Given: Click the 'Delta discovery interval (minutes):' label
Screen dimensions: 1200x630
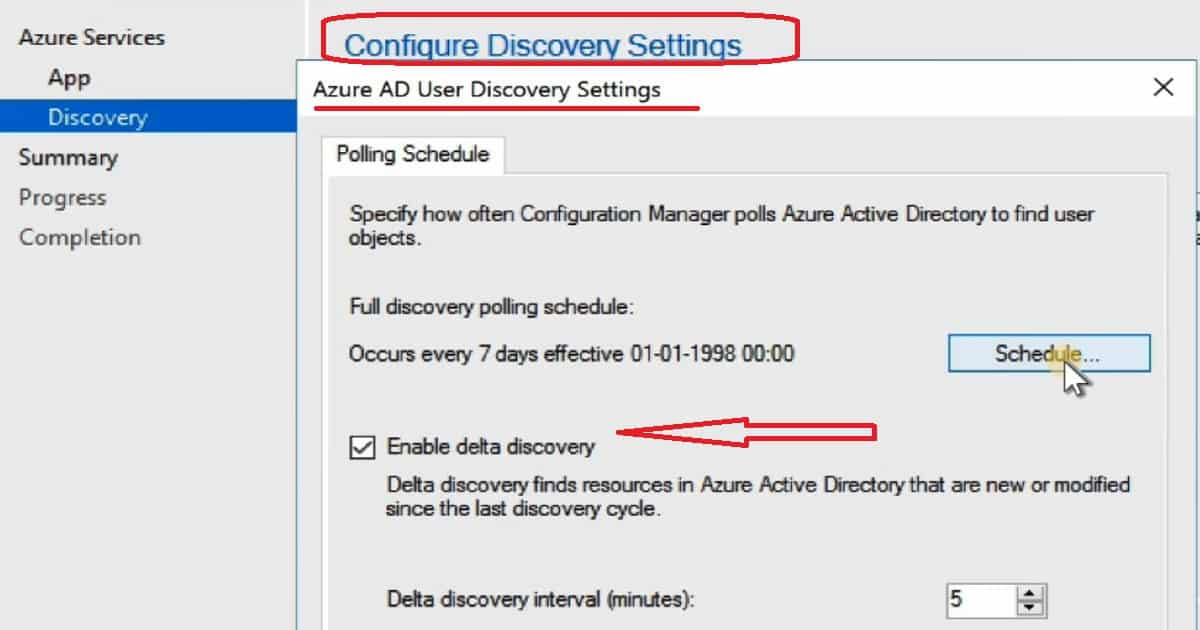Looking at the screenshot, I should (540, 600).
